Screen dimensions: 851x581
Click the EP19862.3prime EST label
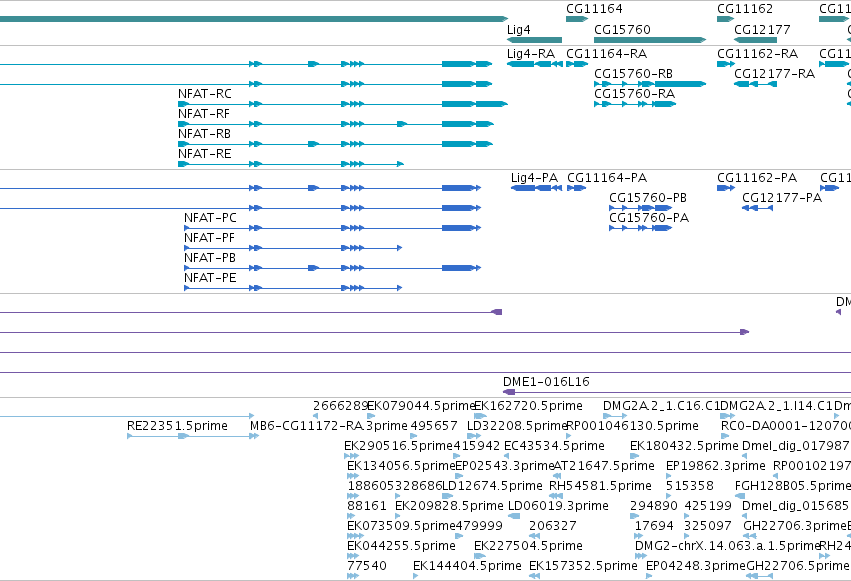tap(715, 466)
